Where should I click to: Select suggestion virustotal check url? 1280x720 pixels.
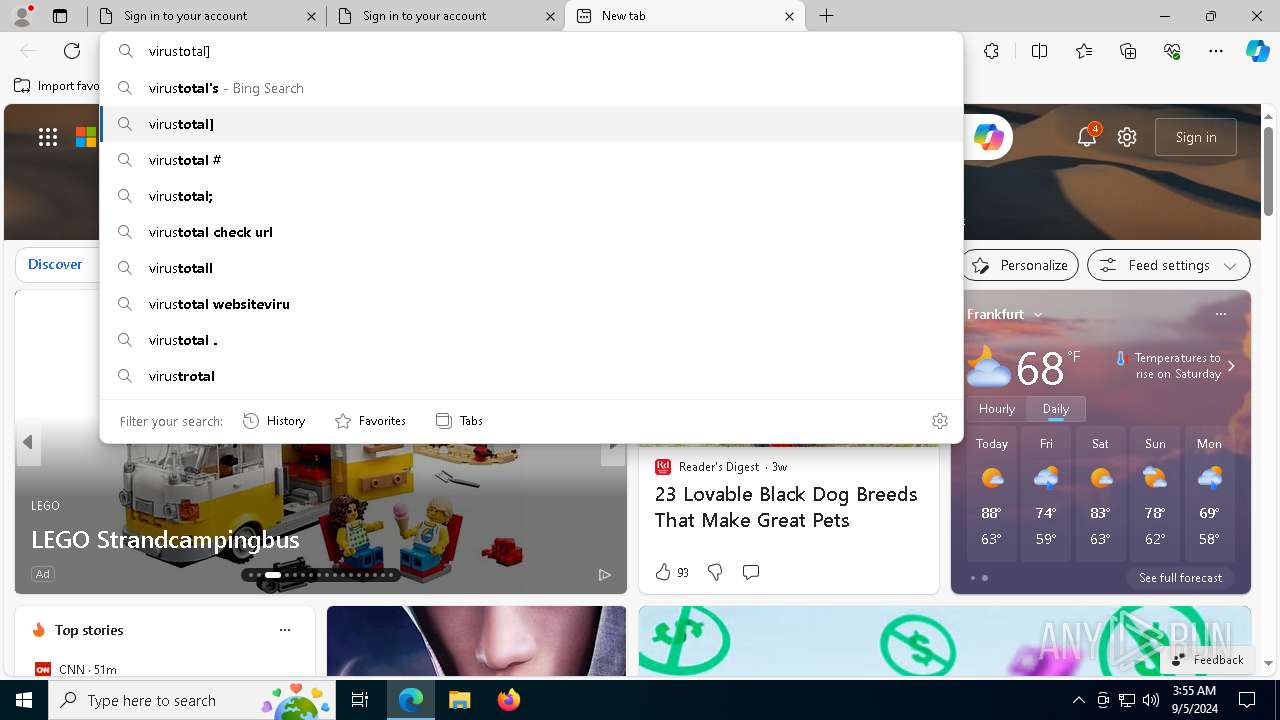(x=532, y=232)
